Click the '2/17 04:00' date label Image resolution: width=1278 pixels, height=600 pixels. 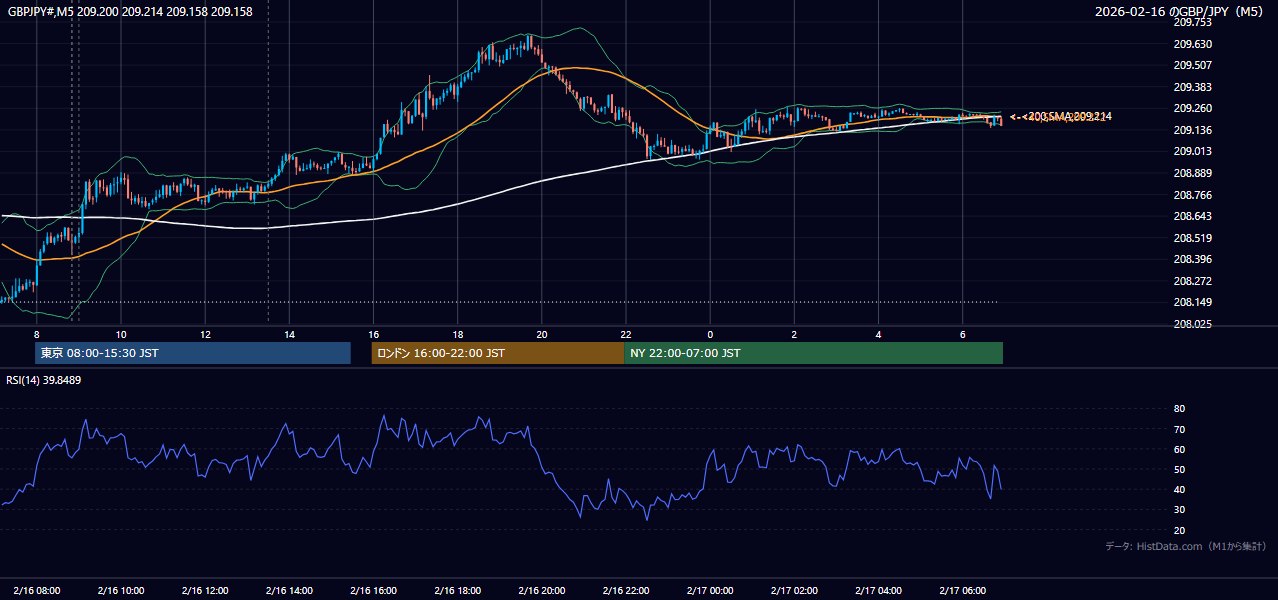pyautogui.click(x=878, y=591)
